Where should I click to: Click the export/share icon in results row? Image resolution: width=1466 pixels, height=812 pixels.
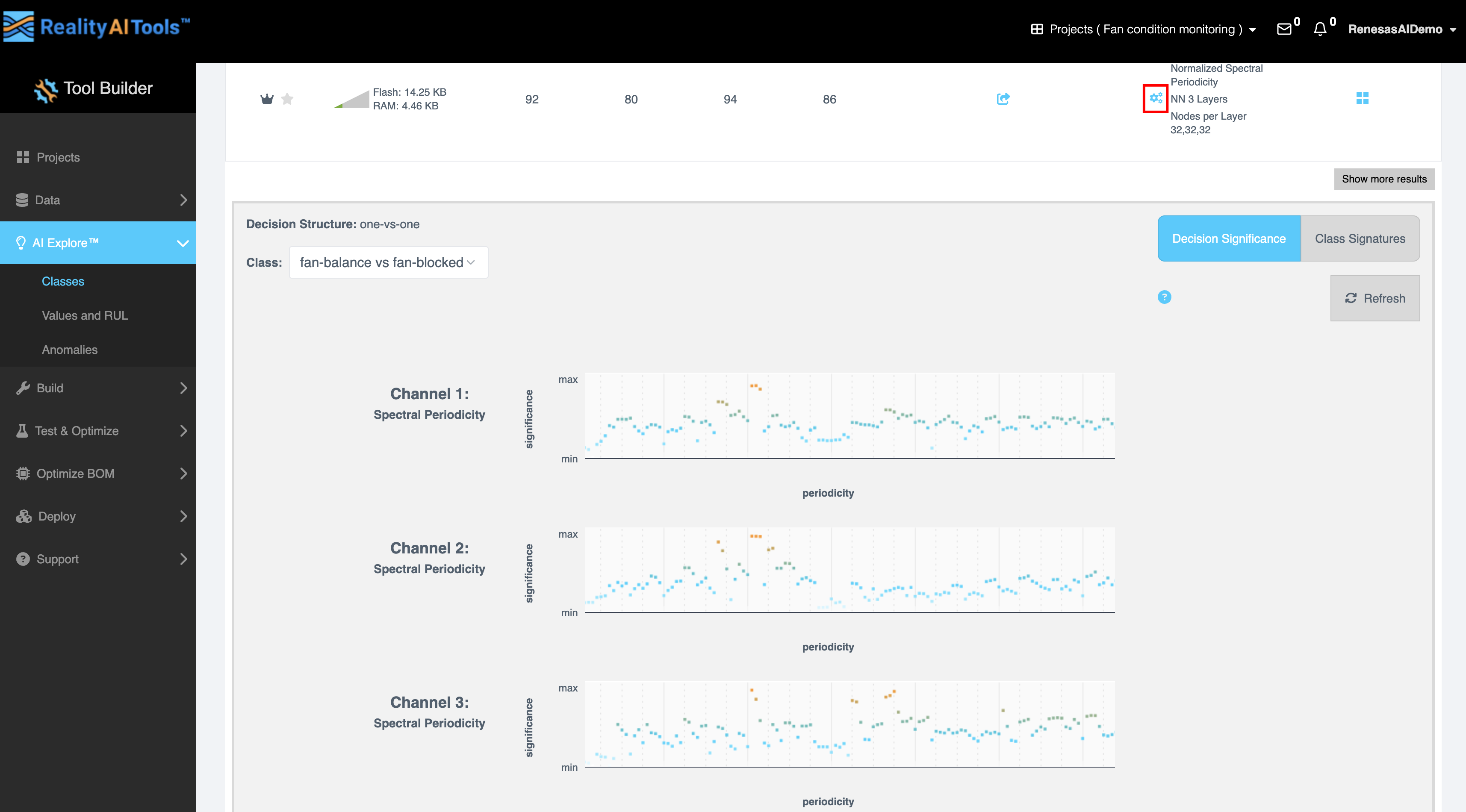click(x=1003, y=99)
